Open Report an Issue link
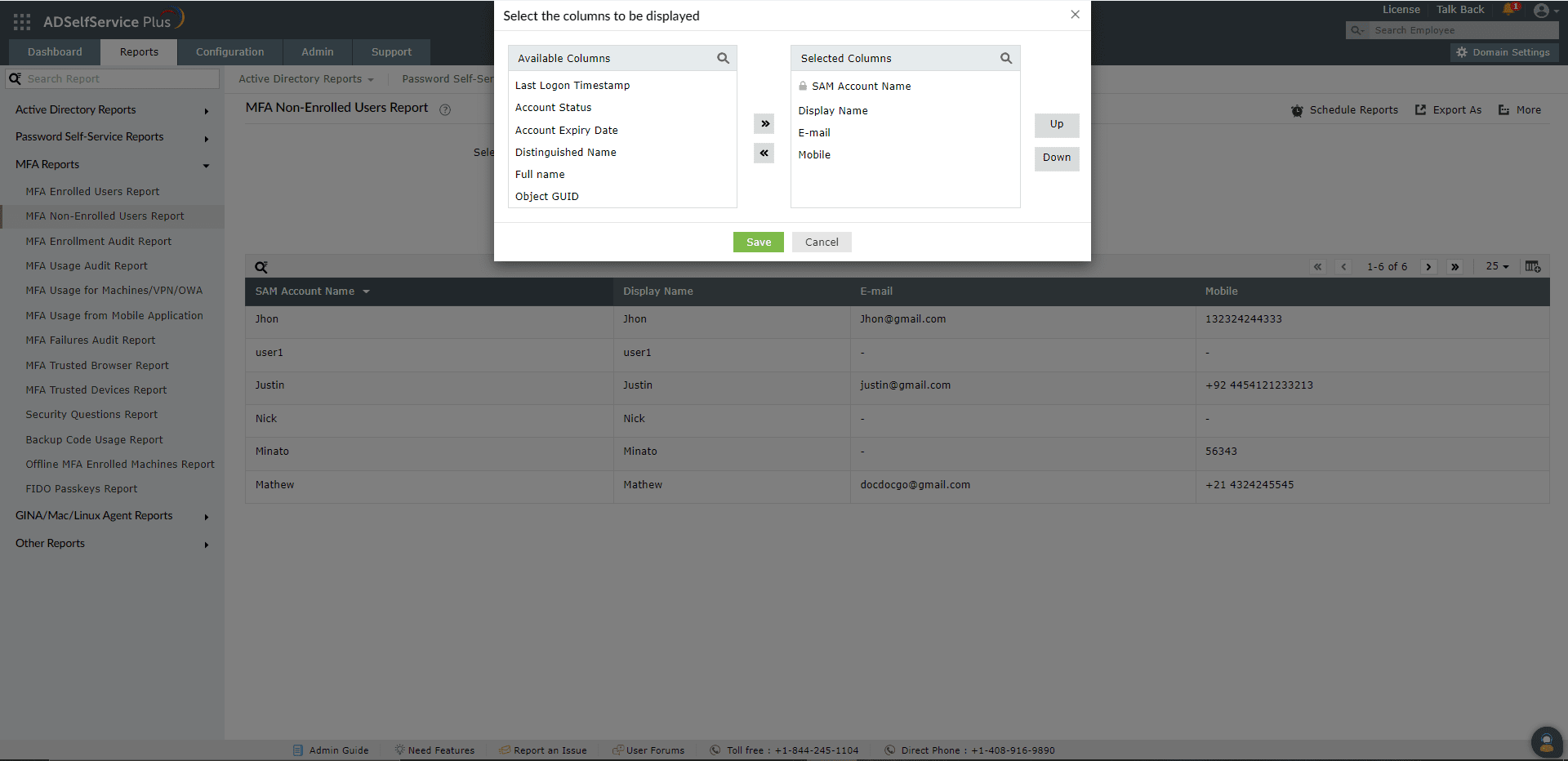The width and height of the screenshot is (1568, 761). coord(543,750)
